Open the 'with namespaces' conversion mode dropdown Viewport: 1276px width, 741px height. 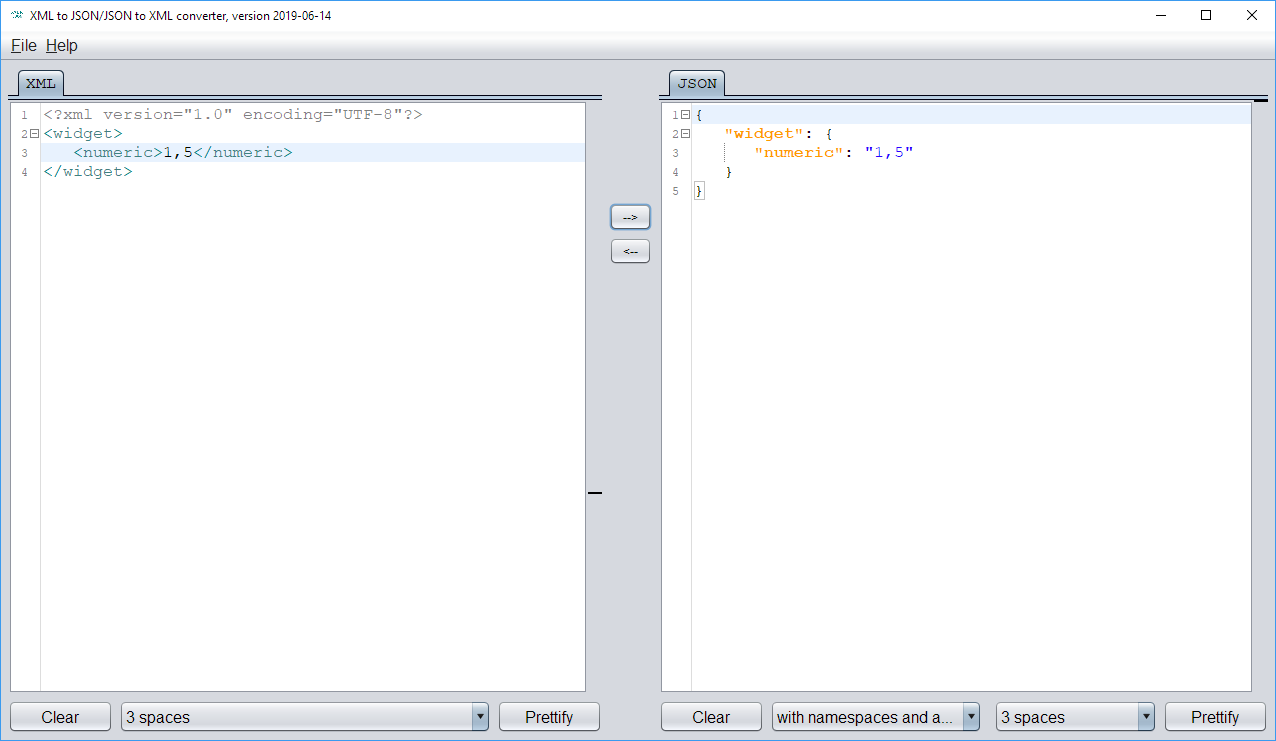pos(971,717)
